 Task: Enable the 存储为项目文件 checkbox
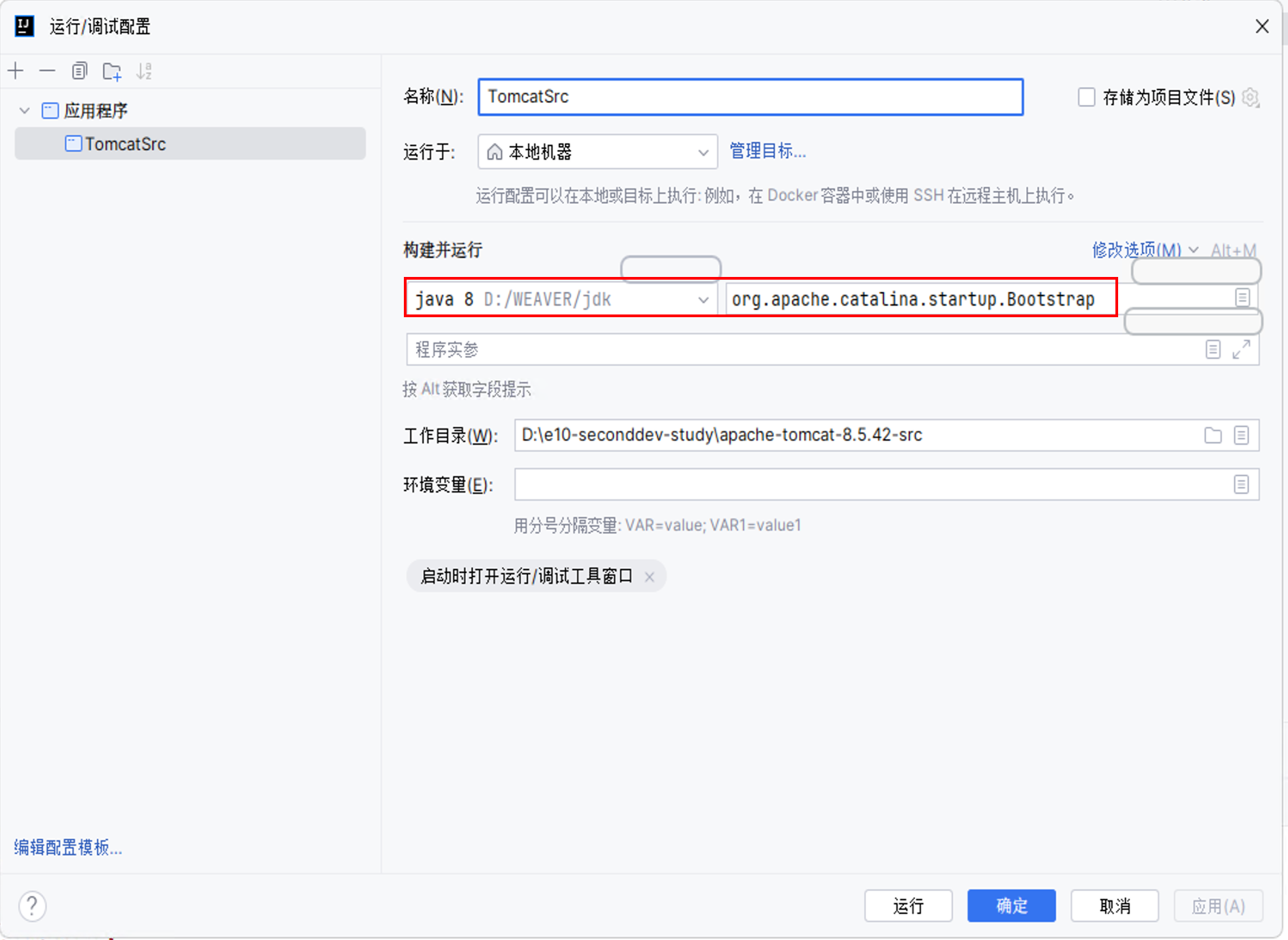point(1086,97)
